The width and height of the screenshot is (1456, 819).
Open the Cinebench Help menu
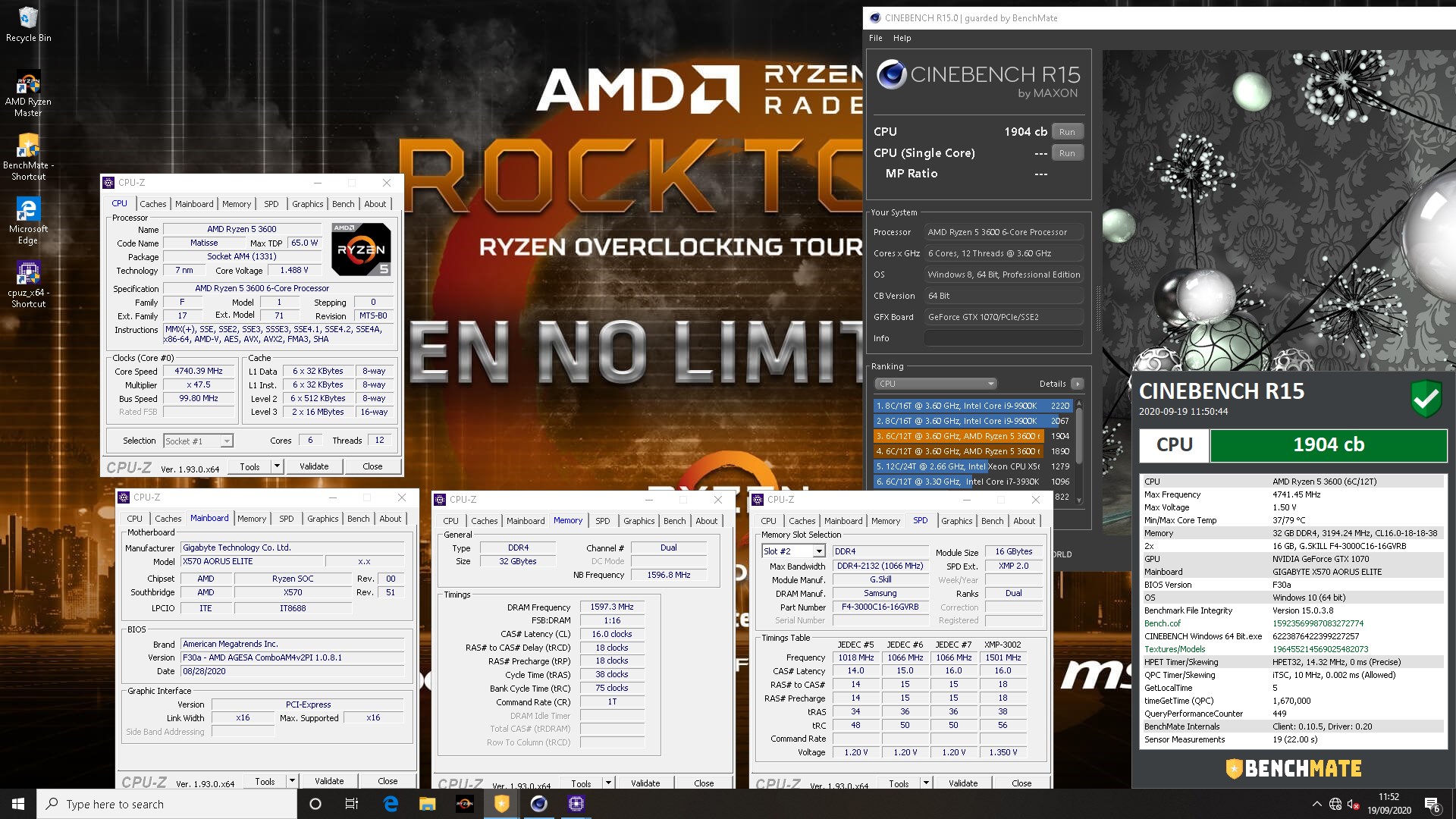(x=902, y=38)
